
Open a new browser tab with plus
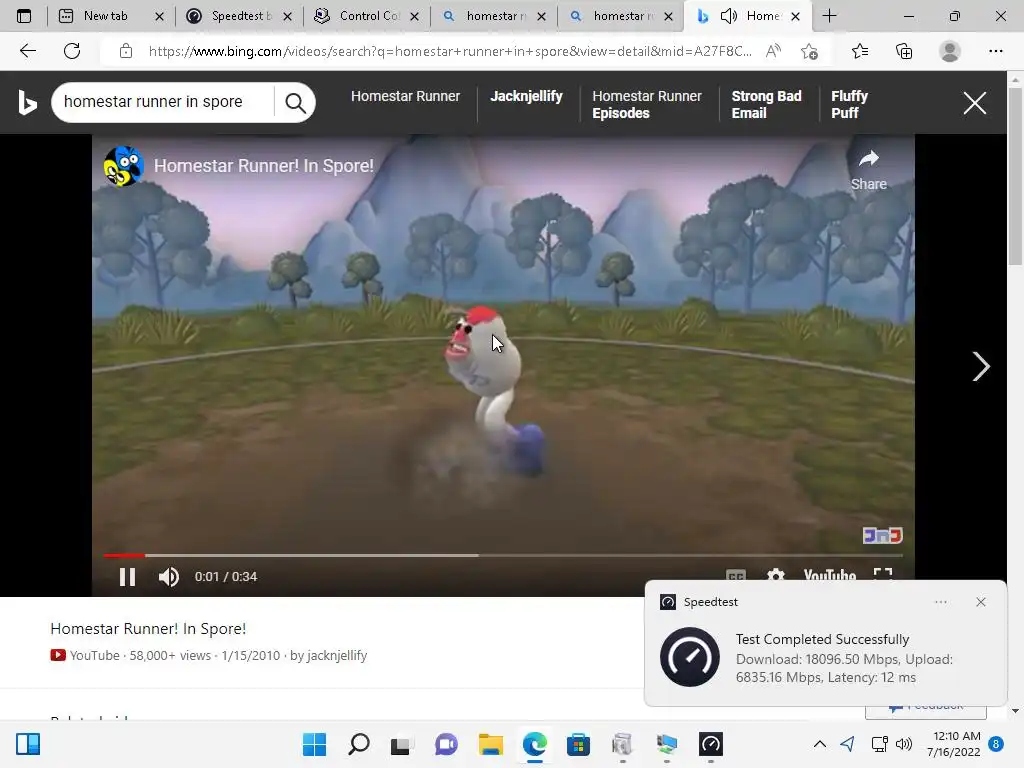coord(829,16)
